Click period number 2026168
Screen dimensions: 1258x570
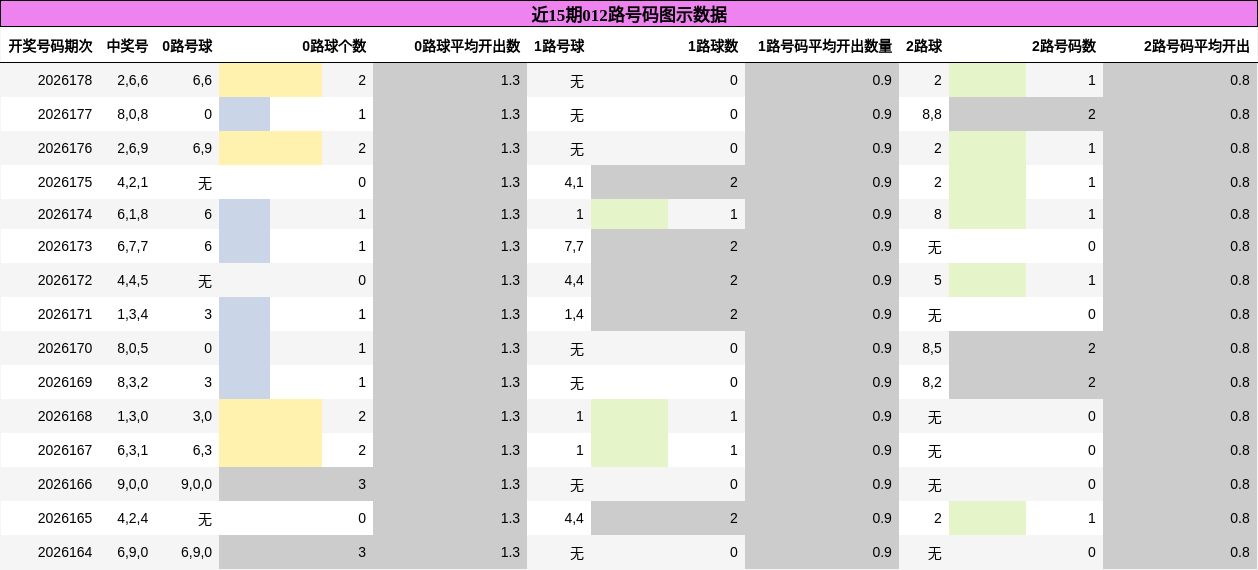click(x=65, y=416)
